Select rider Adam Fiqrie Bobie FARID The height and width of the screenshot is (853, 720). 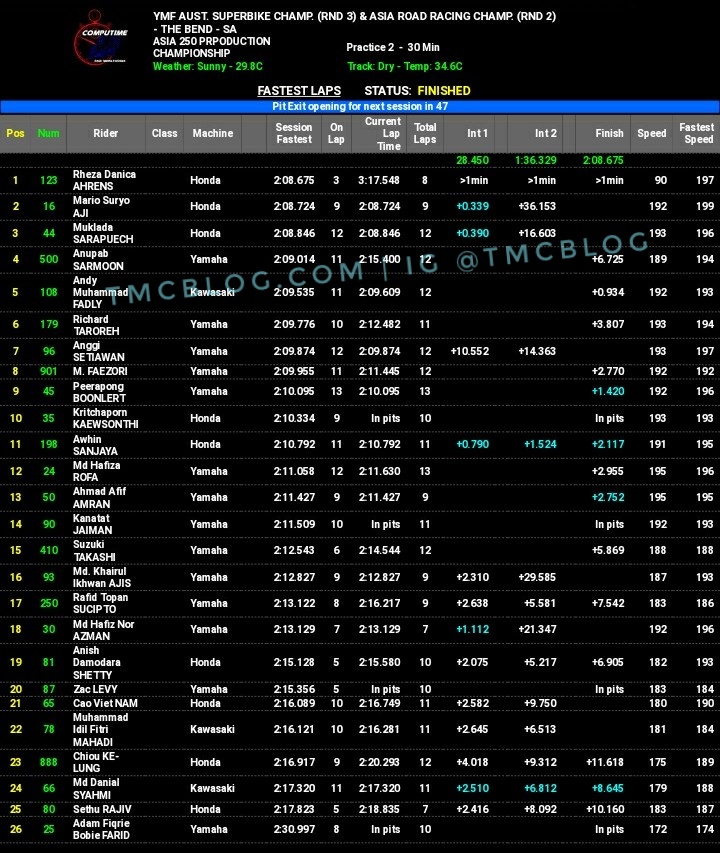[x=102, y=830]
